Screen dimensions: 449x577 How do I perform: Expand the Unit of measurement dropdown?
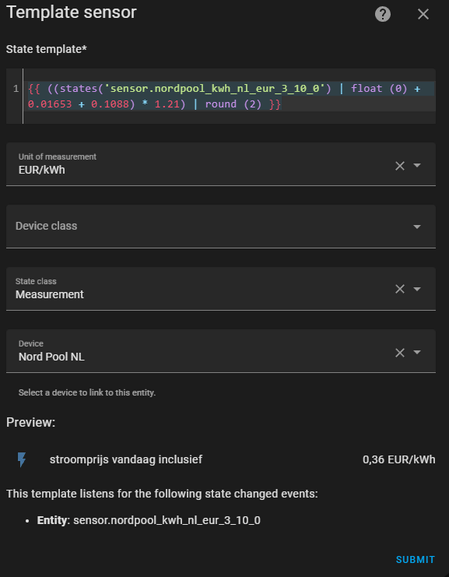coord(417,166)
